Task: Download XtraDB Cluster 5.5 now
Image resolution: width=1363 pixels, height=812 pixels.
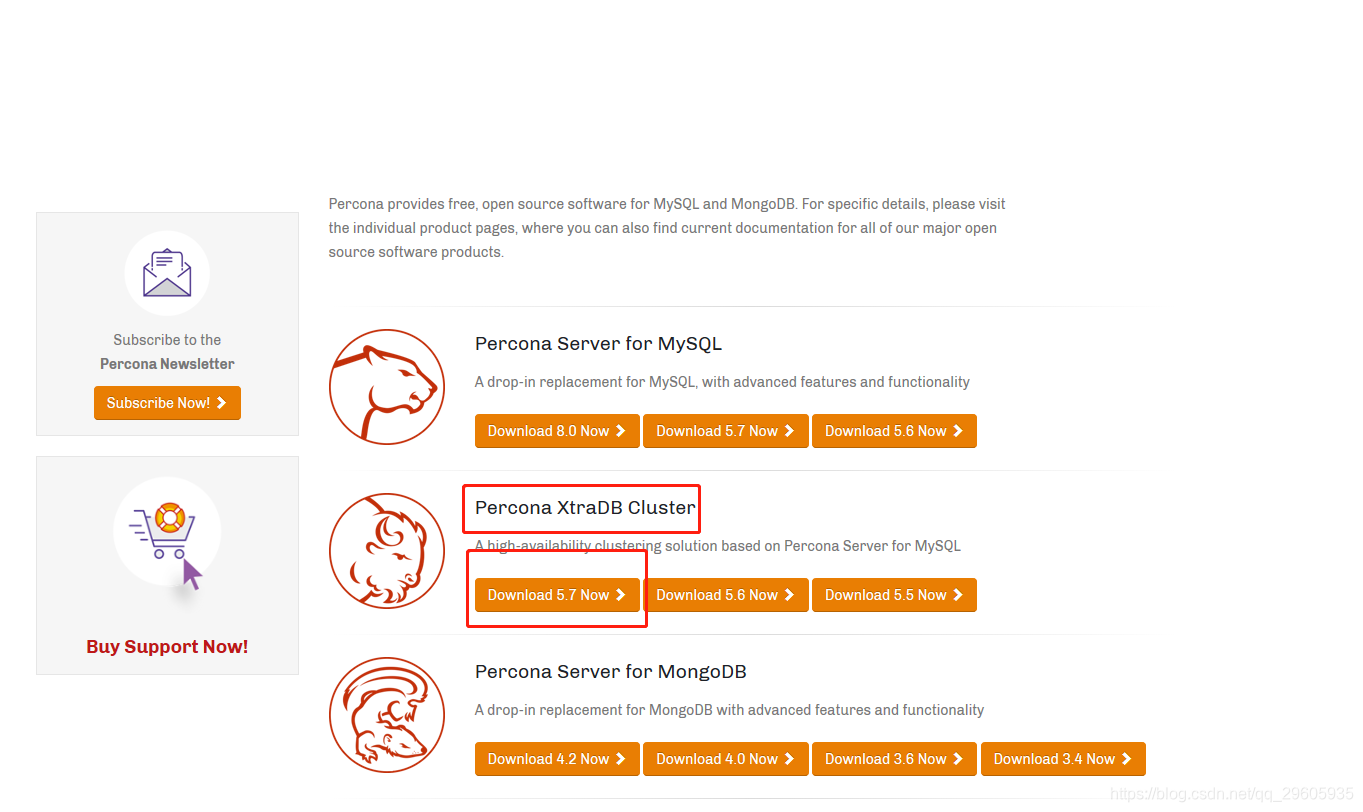Action: click(894, 595)
